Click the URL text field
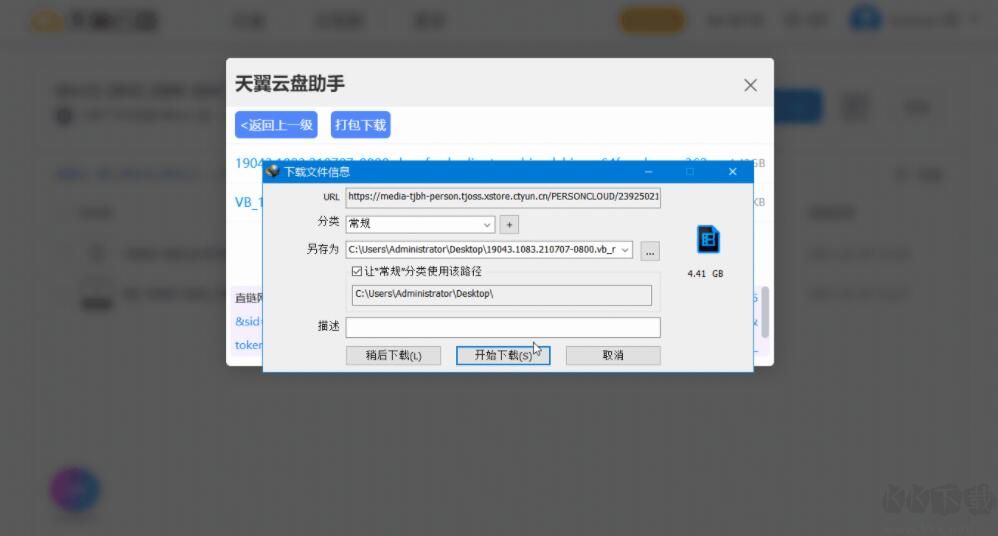This screenshot has height=536, width=998. tap(503, 197)
